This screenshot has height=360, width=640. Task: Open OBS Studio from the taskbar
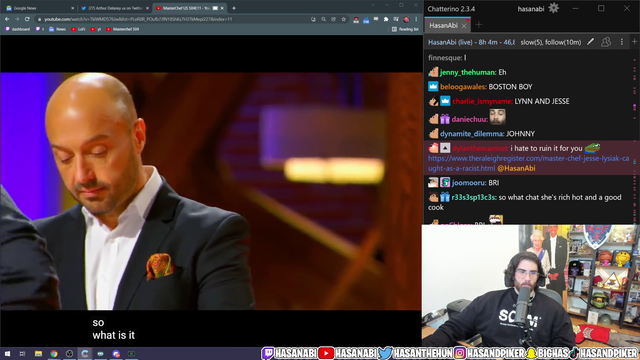coord(69,353)
